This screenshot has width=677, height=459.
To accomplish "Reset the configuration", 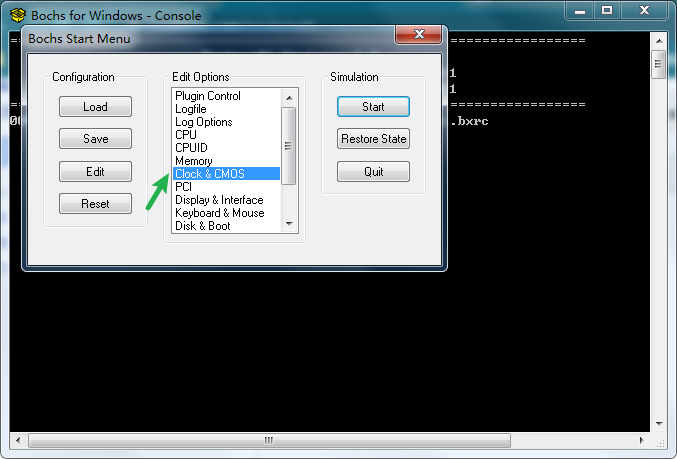I will tap(95, 203).
